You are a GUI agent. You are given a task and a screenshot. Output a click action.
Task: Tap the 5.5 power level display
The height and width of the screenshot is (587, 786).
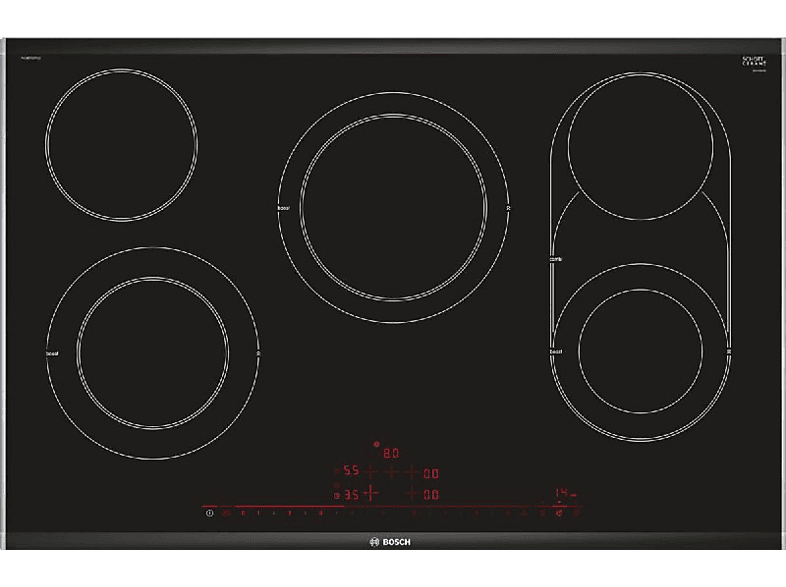pyautogui.click(x=351, y=472)
